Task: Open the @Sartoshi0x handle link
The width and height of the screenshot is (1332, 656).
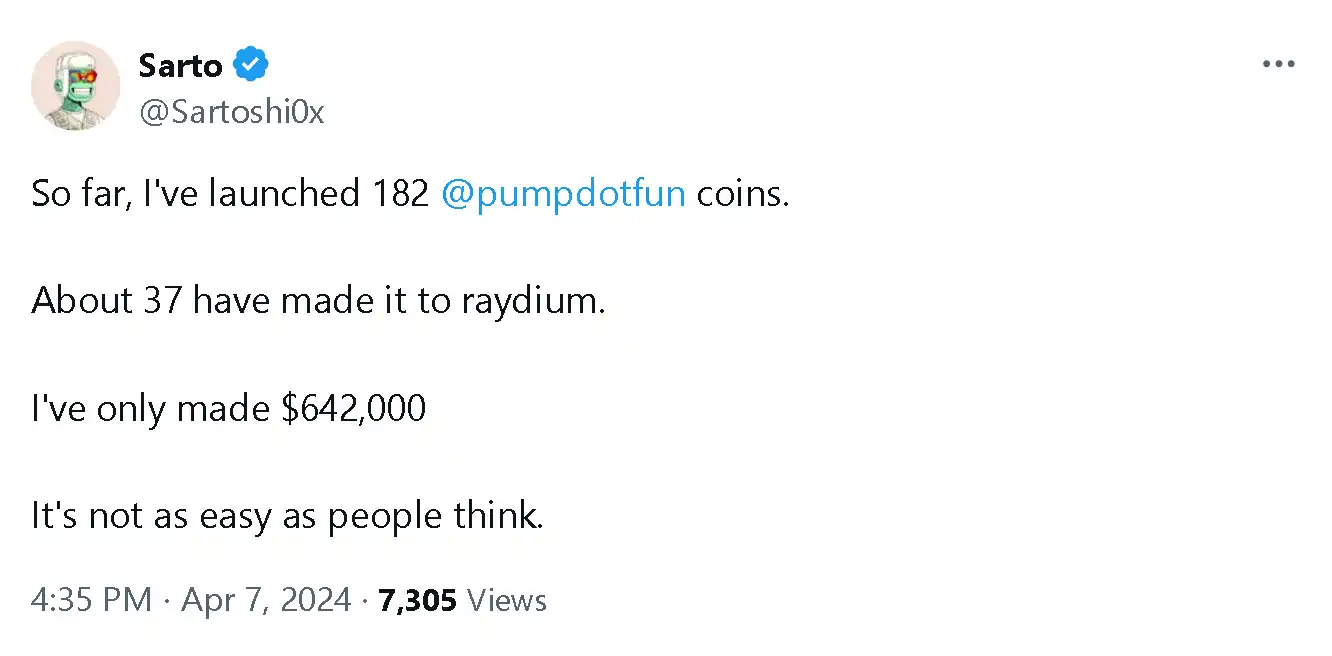Action: 231,112
